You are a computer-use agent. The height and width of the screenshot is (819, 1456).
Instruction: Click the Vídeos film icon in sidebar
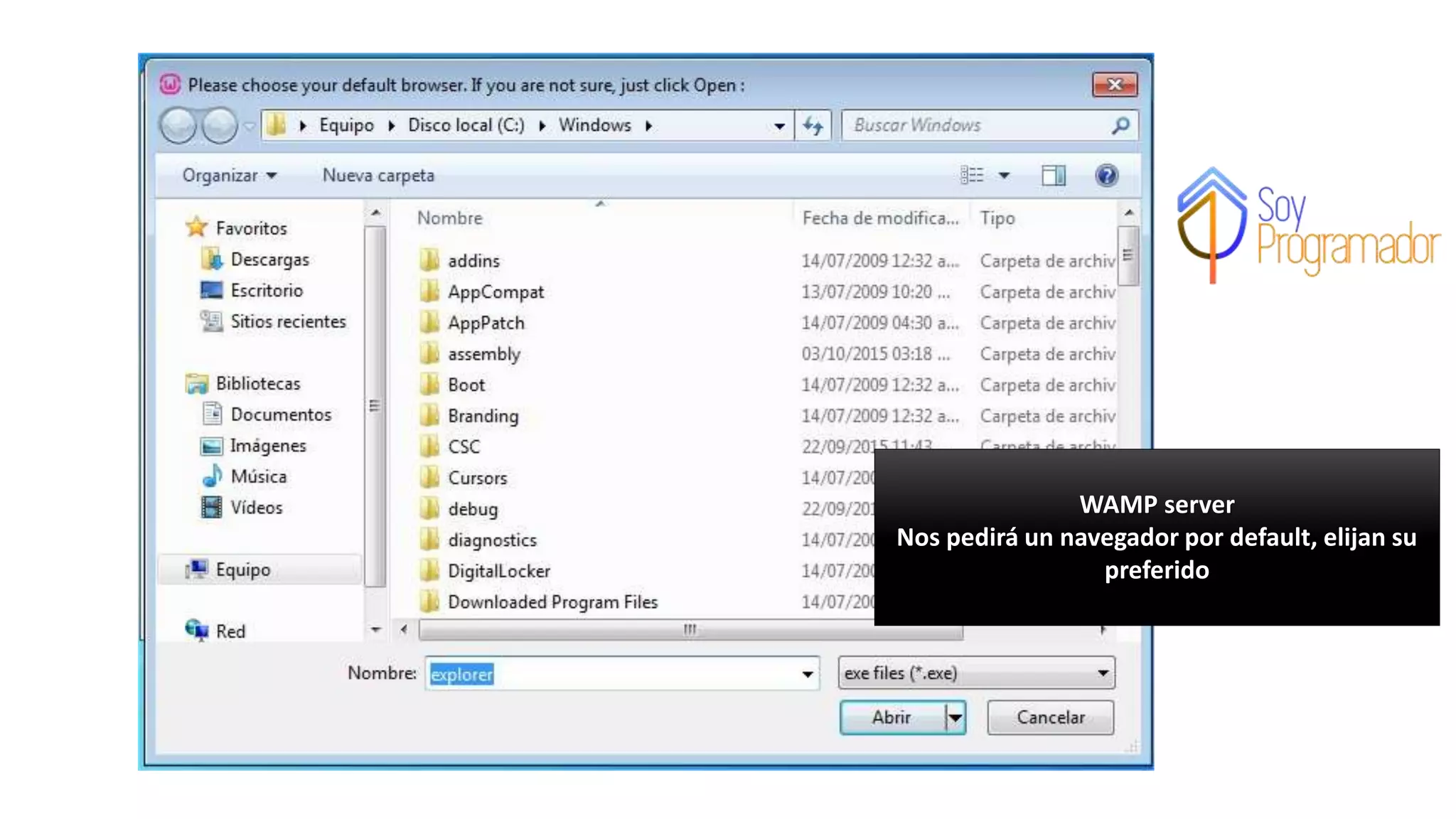[212, 507]
